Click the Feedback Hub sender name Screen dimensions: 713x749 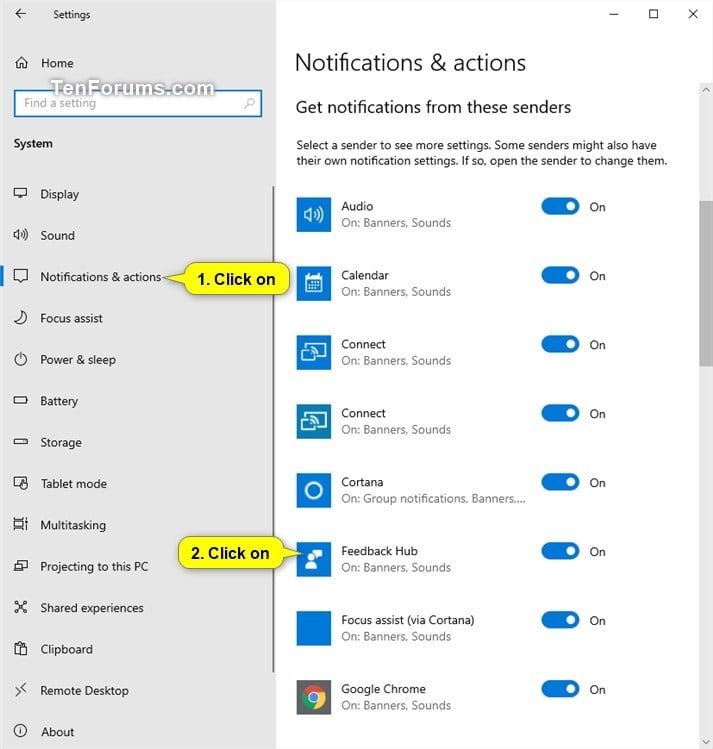(x=379, y=551)
